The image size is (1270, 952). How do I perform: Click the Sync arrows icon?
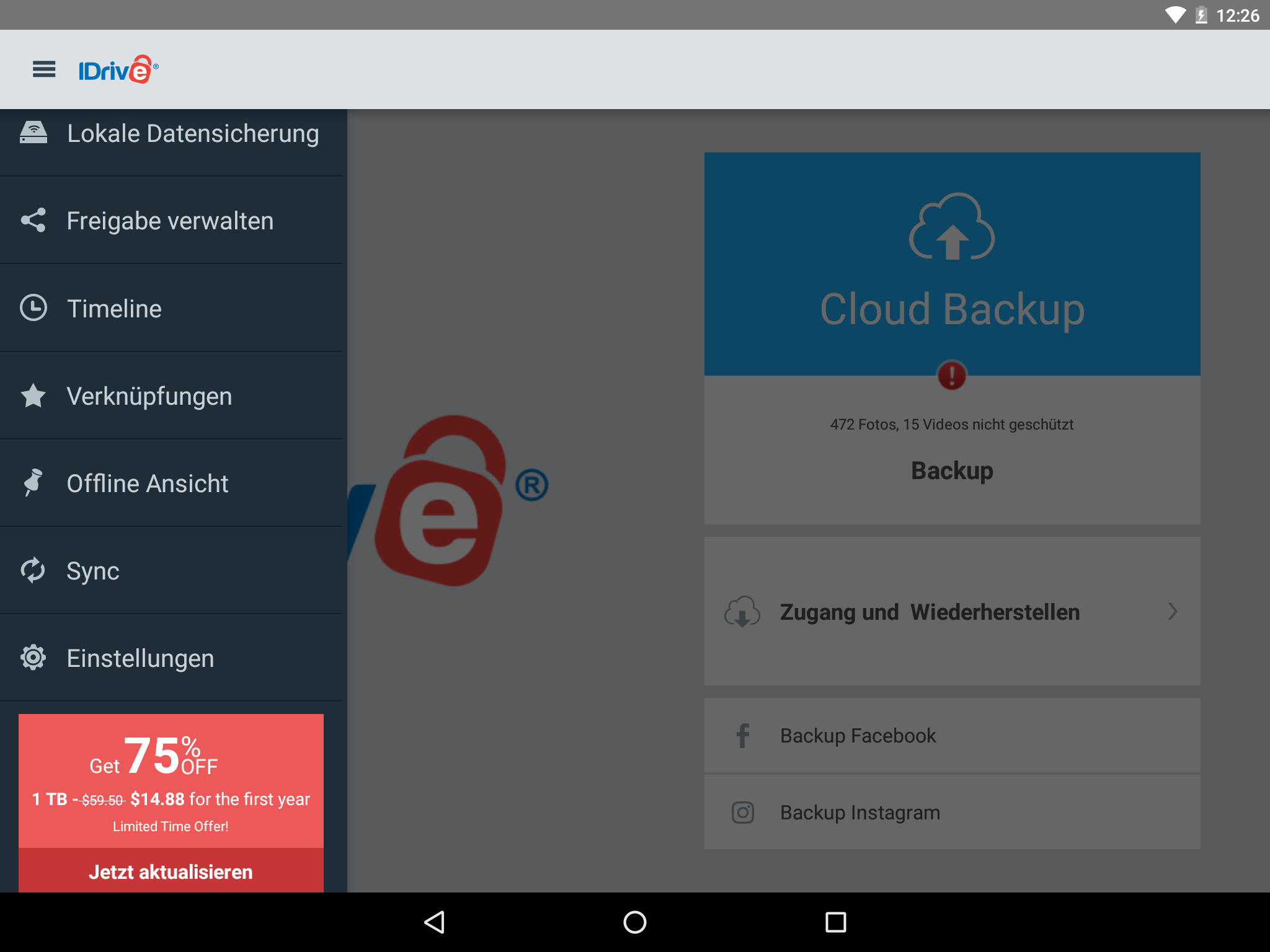point(33,570)
